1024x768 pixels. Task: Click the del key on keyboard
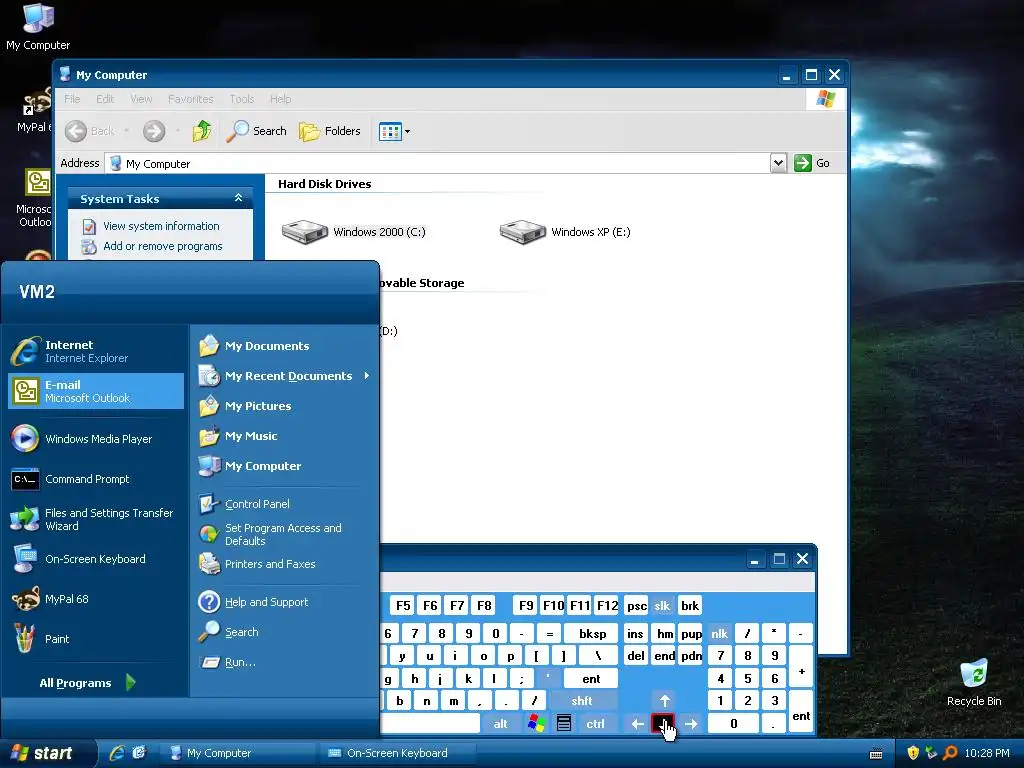point(635,656)
